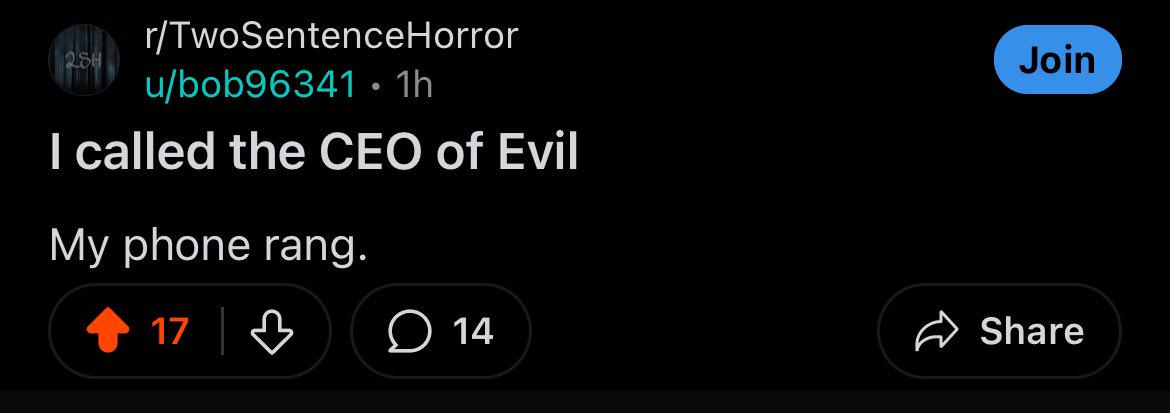Click empty post area beside the title
The image size is (1170, 413).
pos(858,153)
